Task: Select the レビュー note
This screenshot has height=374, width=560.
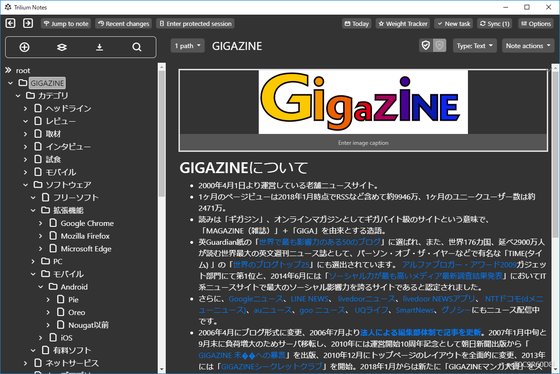Action: (x=60, y=121)
